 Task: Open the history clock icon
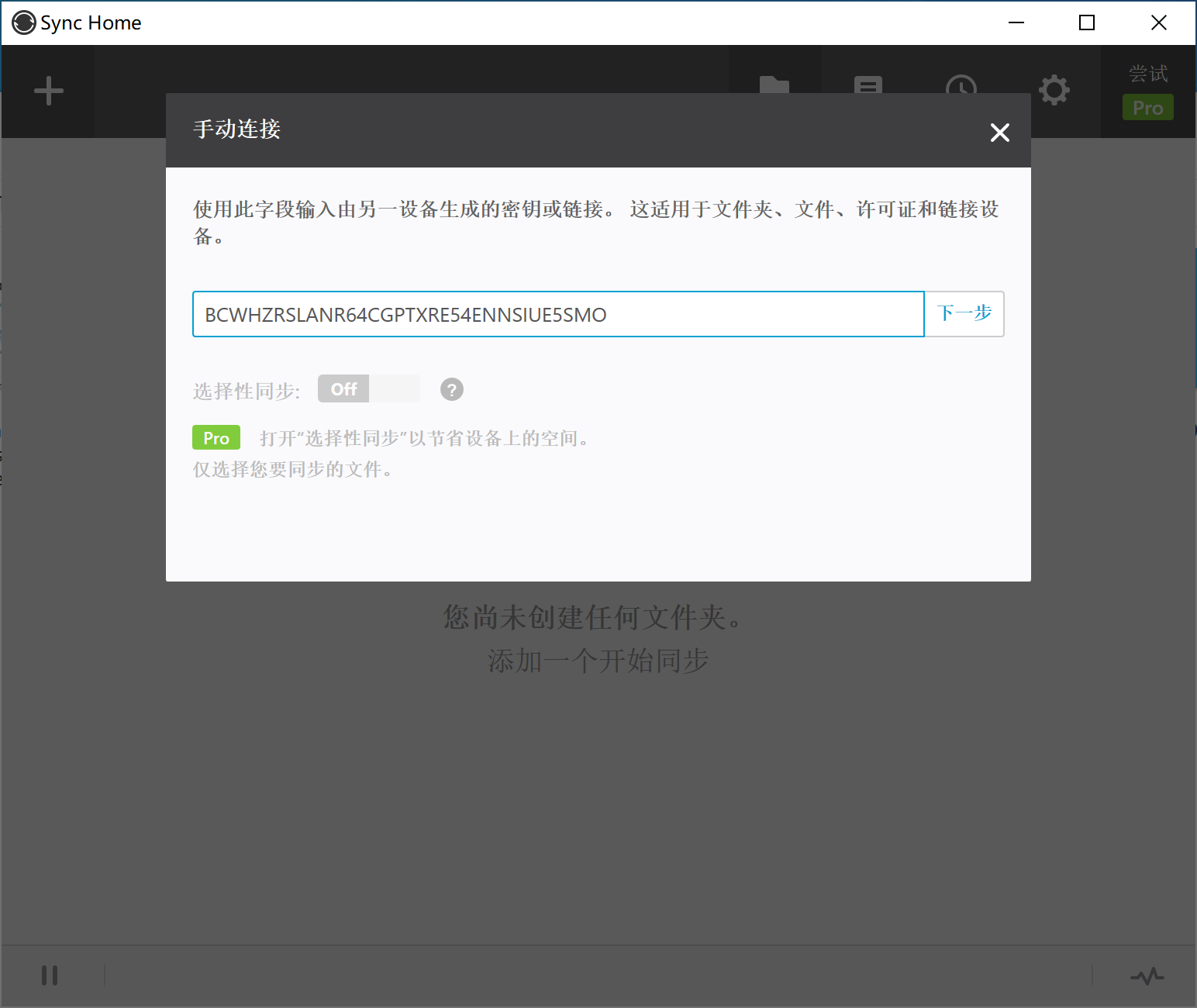click(961, 85)
